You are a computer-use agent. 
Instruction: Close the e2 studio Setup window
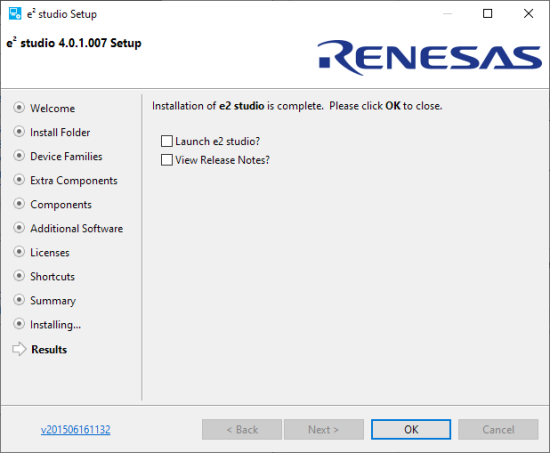(528, 14)
